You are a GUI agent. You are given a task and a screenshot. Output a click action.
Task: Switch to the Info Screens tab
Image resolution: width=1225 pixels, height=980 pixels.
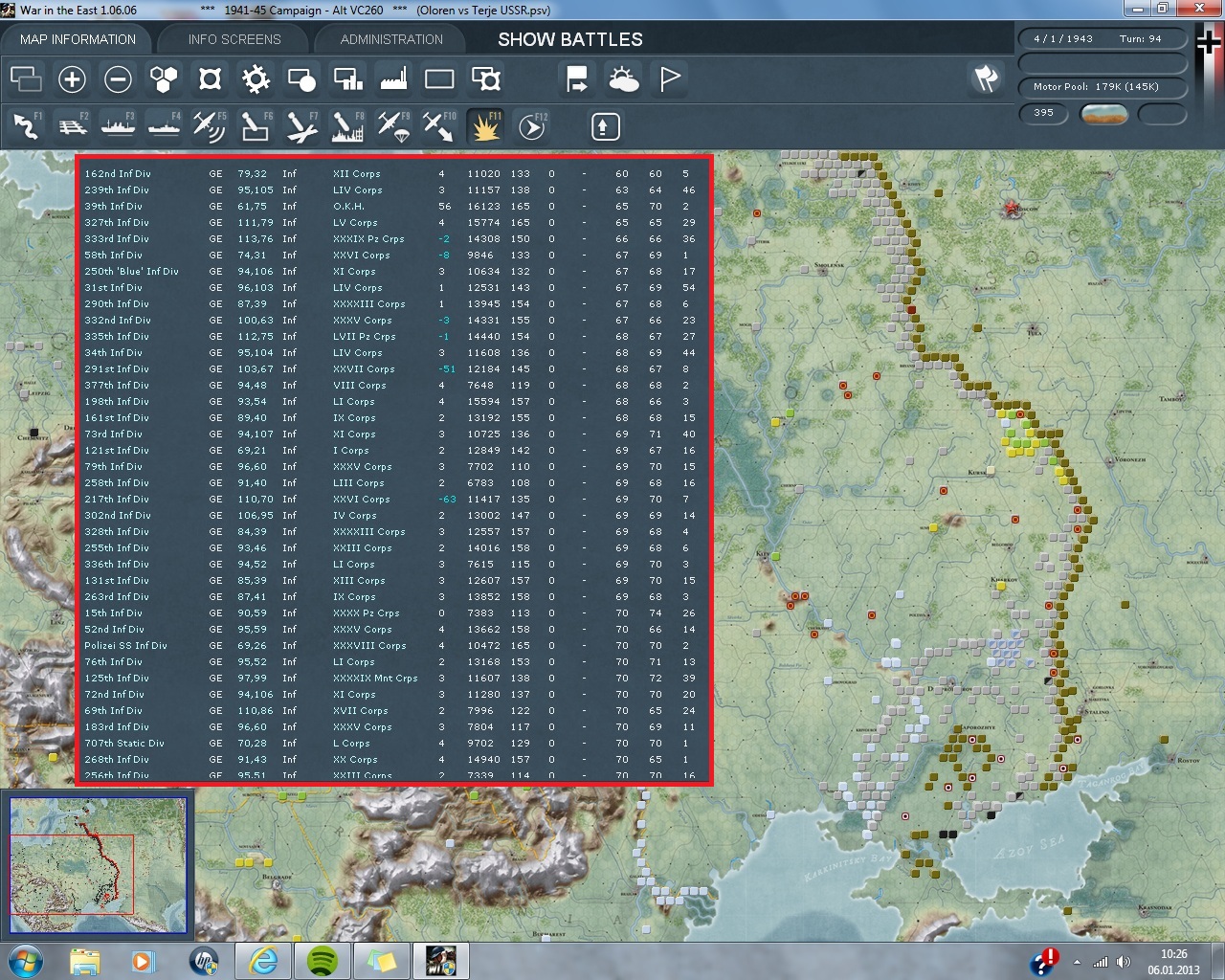pos(234,39)
